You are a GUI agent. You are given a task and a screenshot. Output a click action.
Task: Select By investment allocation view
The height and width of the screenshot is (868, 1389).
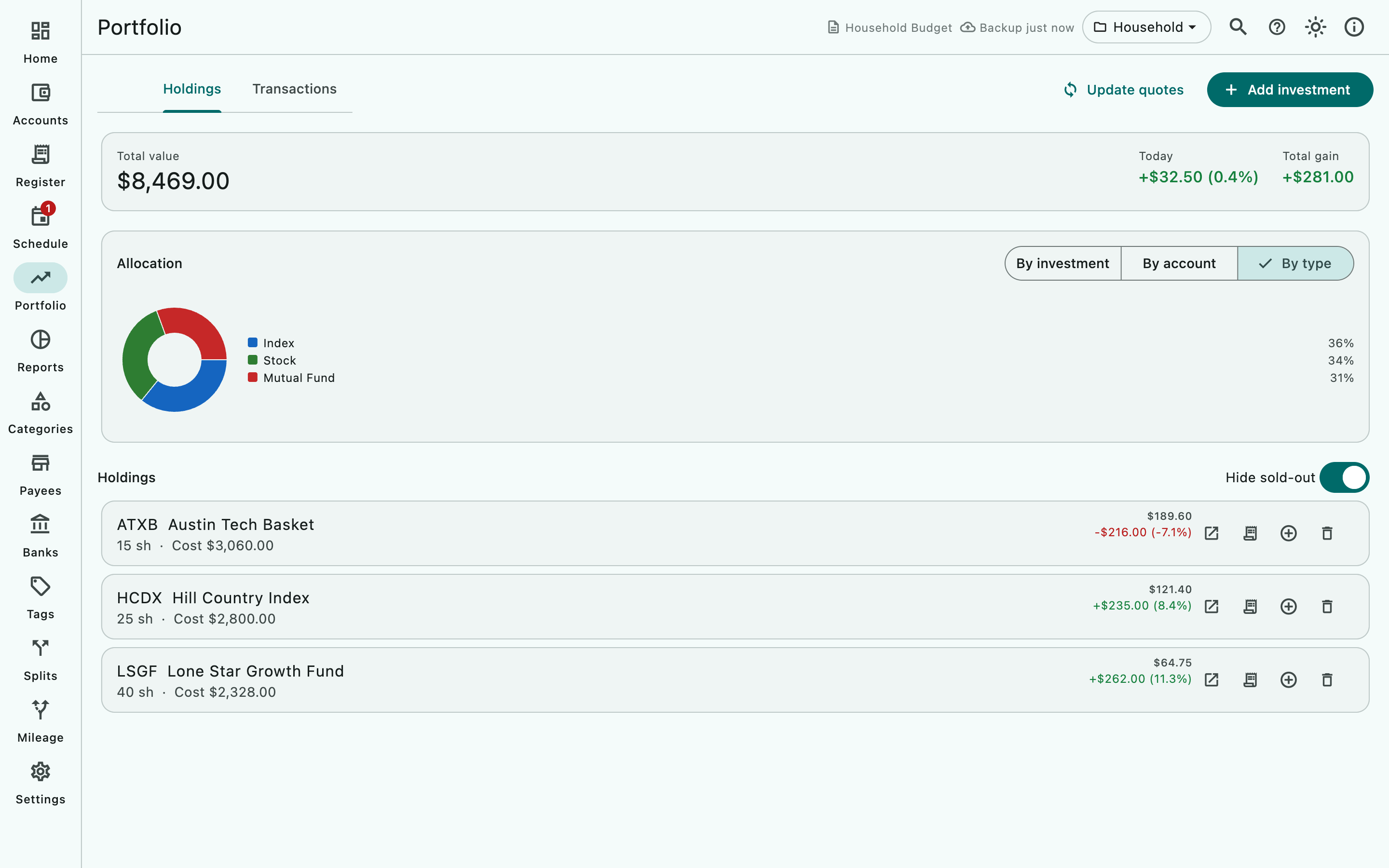click(1063, 263)
